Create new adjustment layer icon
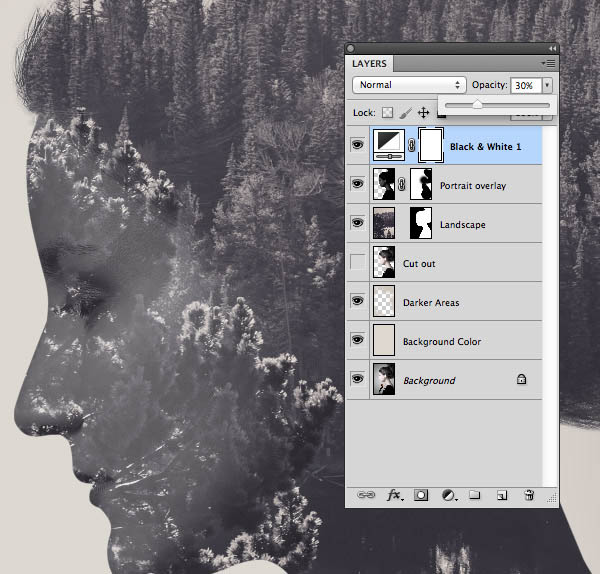Viewport: 600px width, 574px height. click(449, 495)
